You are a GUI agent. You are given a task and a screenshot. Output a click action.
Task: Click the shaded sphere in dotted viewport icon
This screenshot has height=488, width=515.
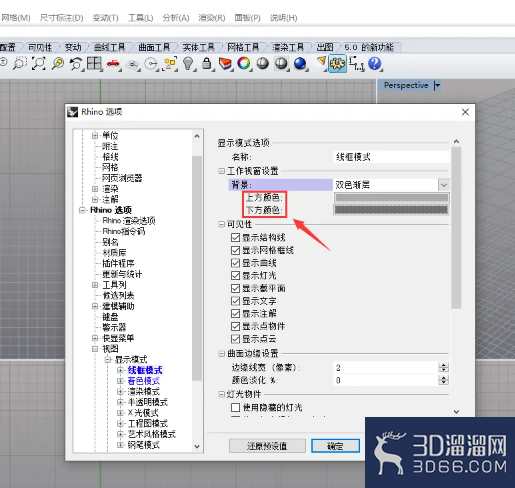[x=281, y=63]
